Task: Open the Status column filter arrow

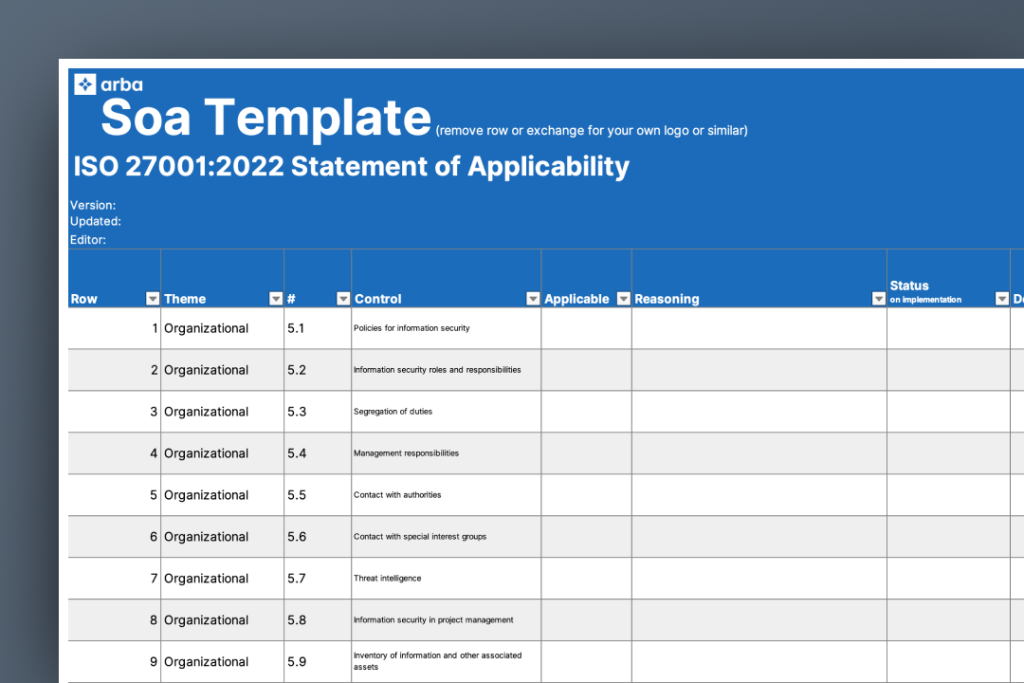Action: tap(1002, 298)
